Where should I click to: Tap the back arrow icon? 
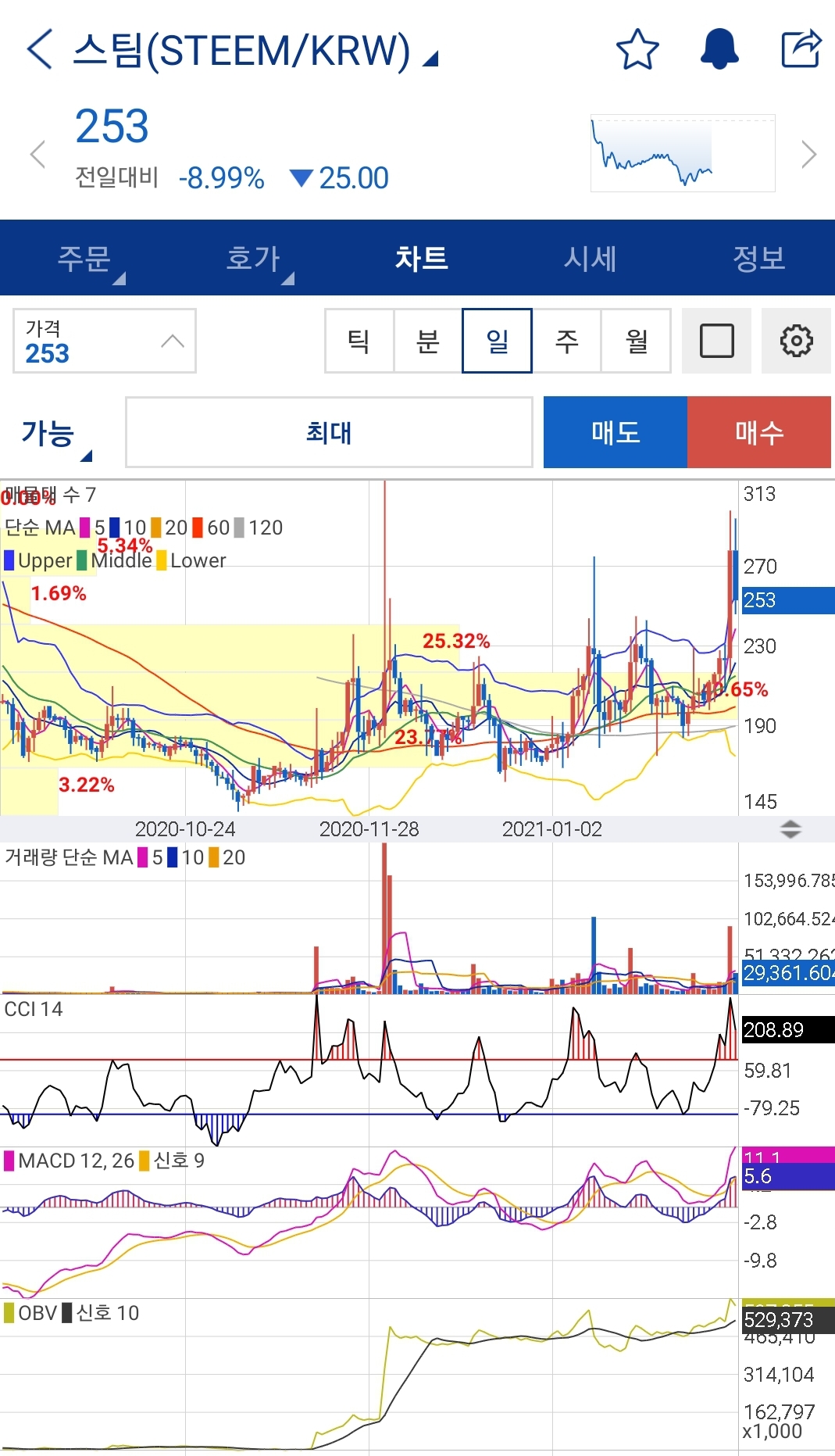pos(40,49)
